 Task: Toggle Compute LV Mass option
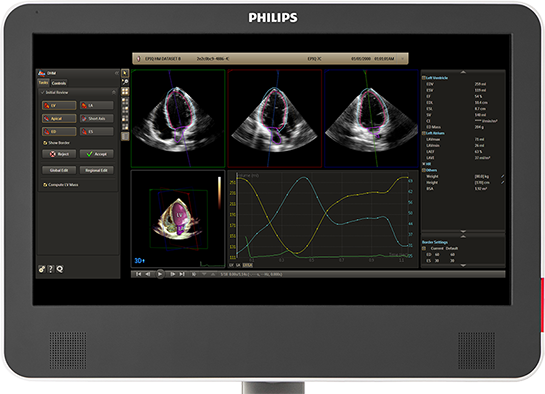(60, 185)
